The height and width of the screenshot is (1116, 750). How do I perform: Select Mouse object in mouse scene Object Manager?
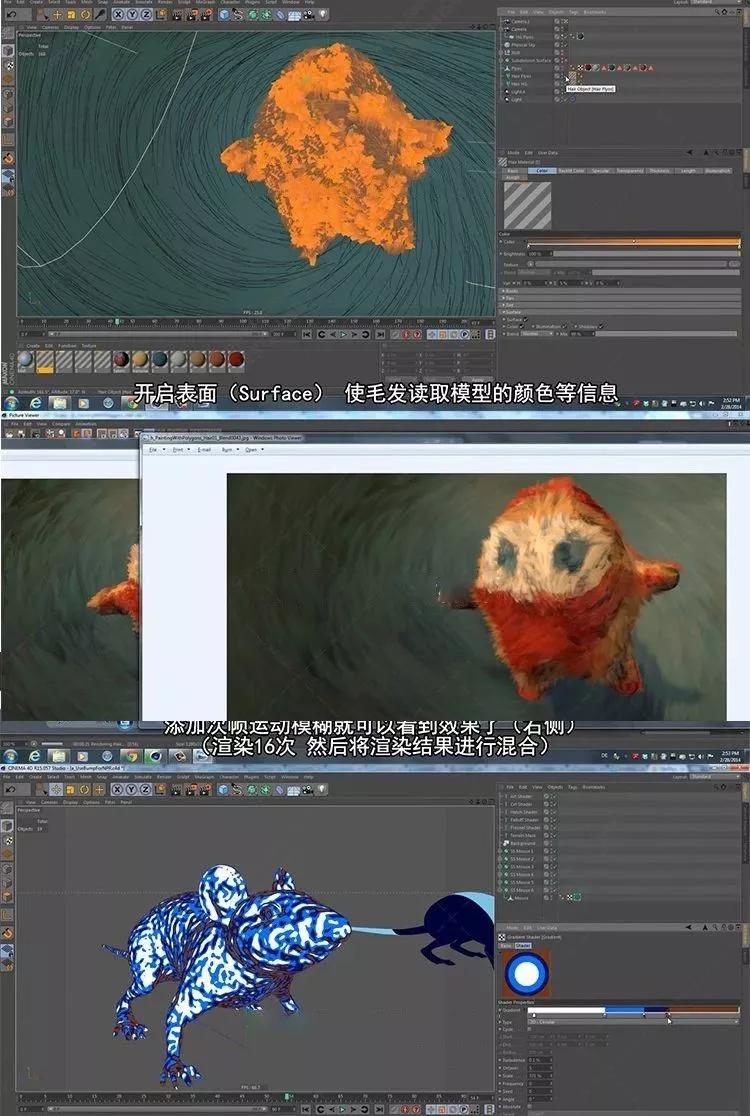(521, 898)
